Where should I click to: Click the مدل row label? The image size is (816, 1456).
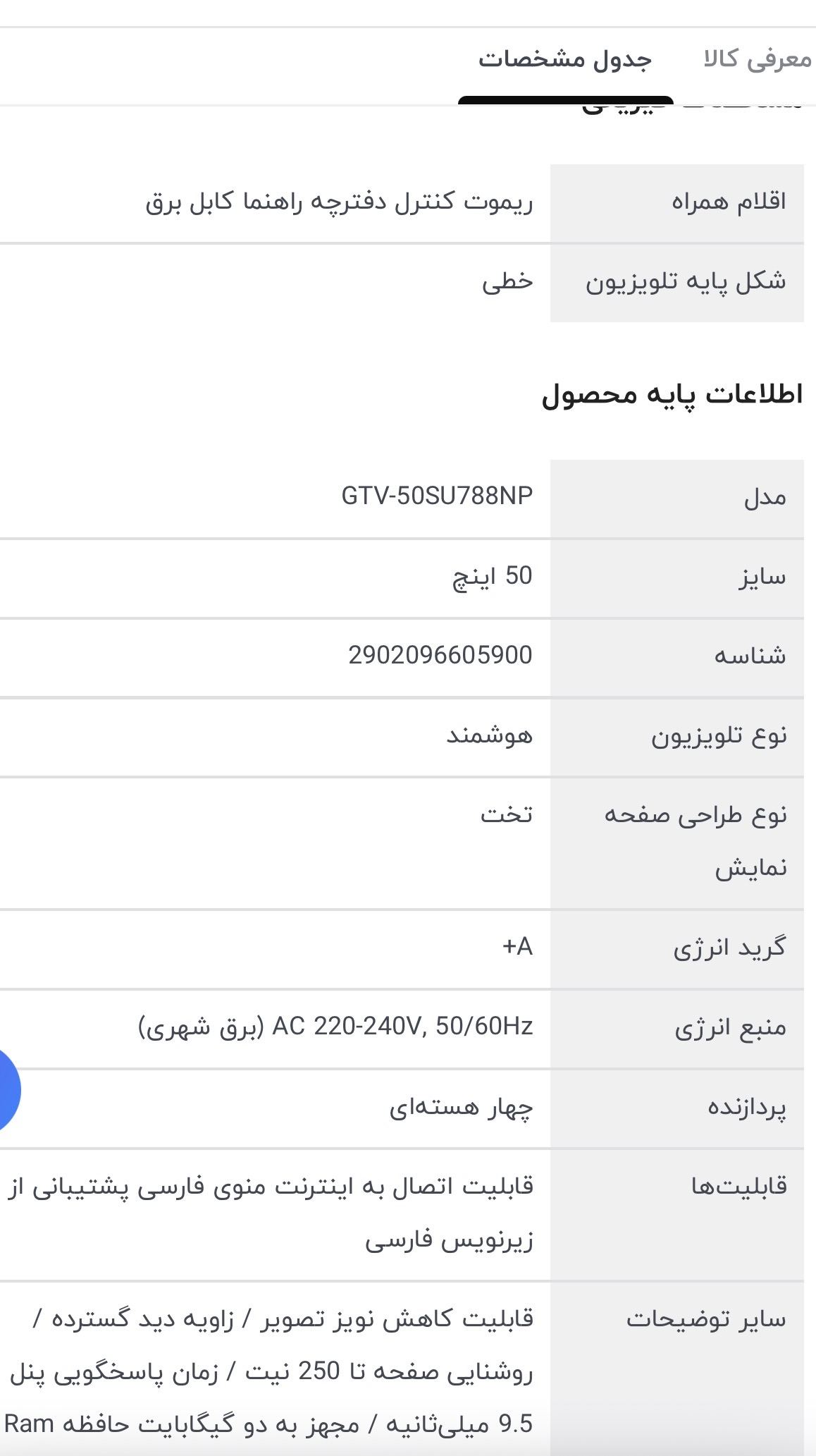pyautogui.click(x=765, y=498)
